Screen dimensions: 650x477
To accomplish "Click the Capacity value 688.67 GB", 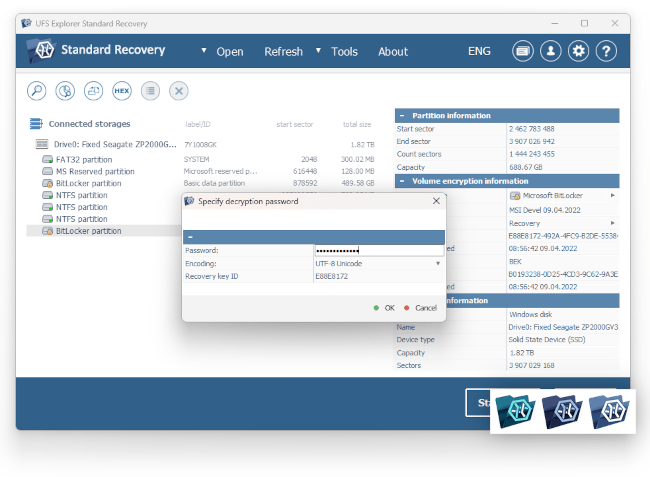I will [526, 167].
